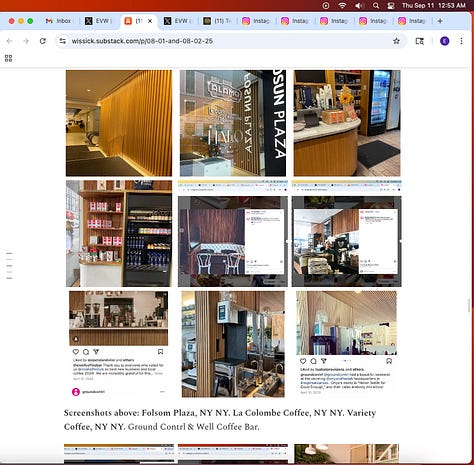The height and width of the screenshot is (465, 474).
Task: Click the pink groundcontrl profile avatar
Action: coord(76,392)
